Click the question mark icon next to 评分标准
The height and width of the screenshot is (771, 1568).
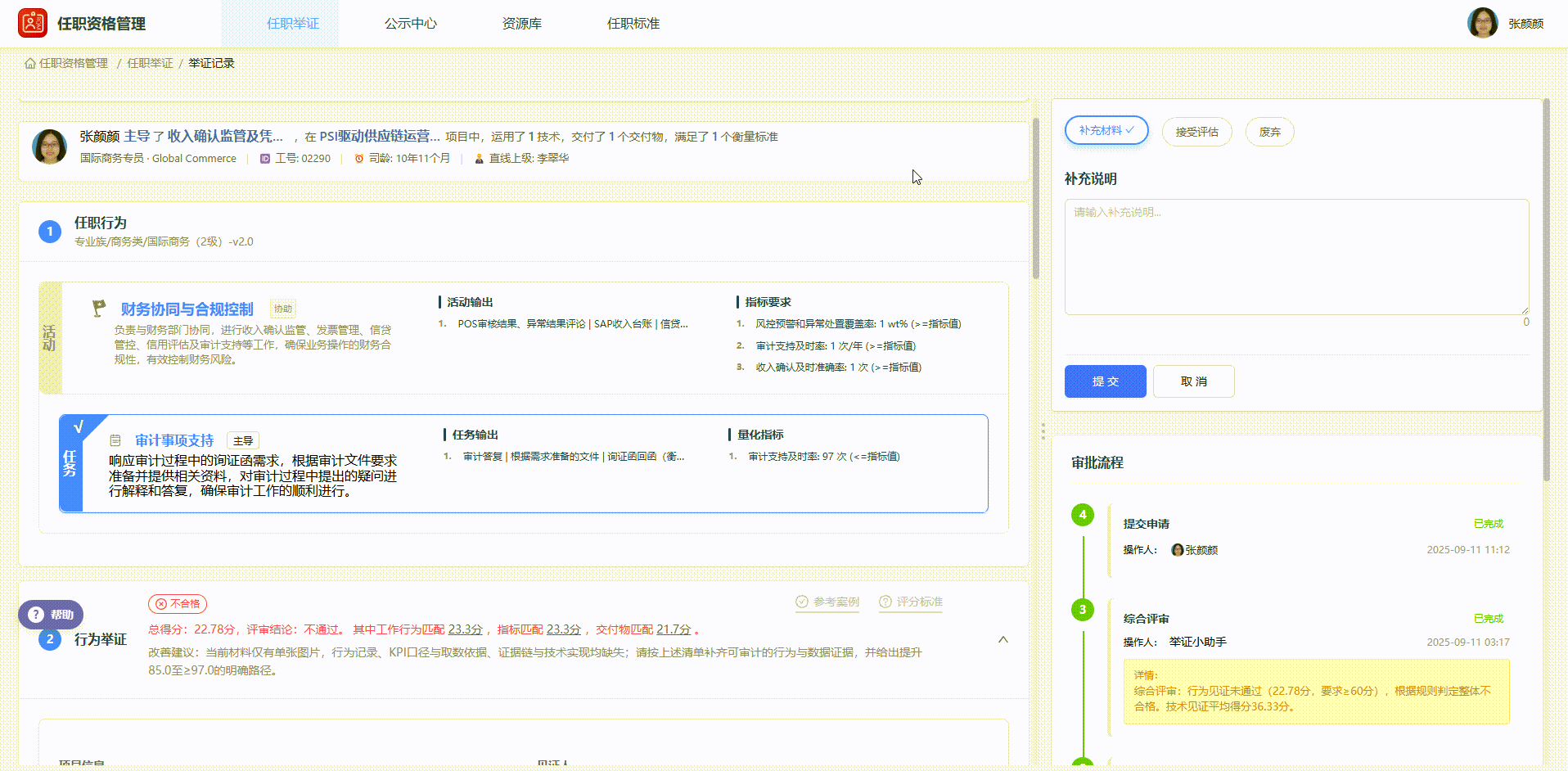[885, 602]
